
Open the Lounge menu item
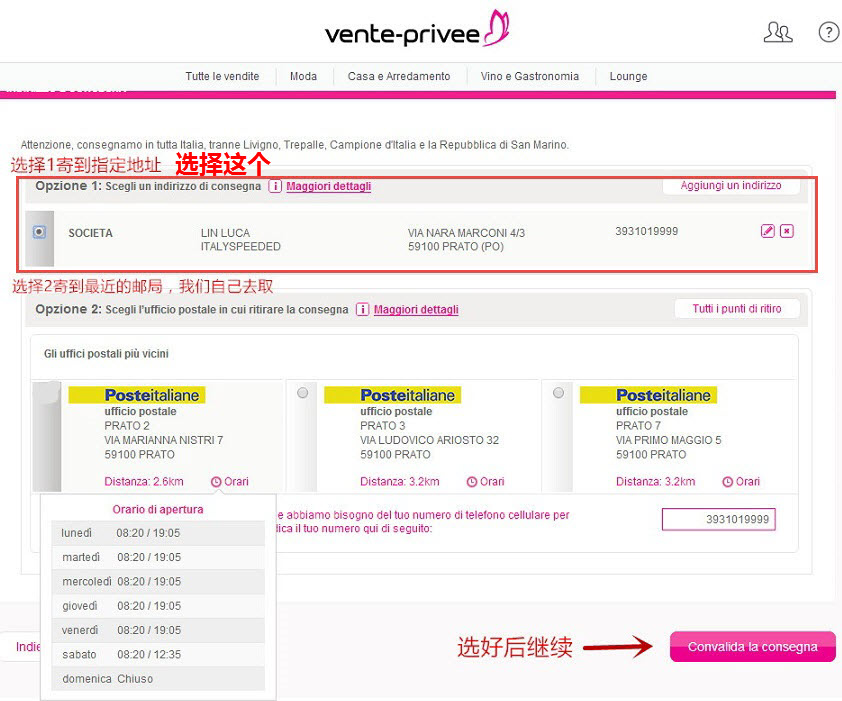(628, 76)
